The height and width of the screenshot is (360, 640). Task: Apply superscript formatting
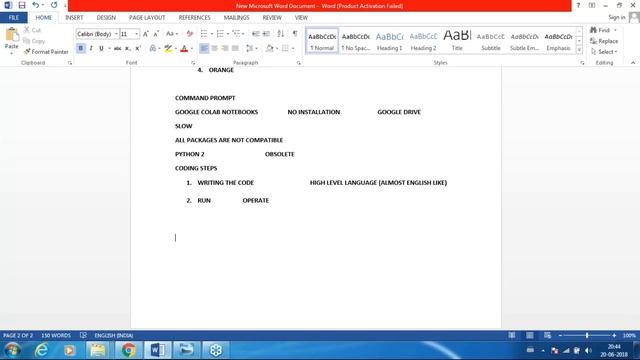click(138, 49)
